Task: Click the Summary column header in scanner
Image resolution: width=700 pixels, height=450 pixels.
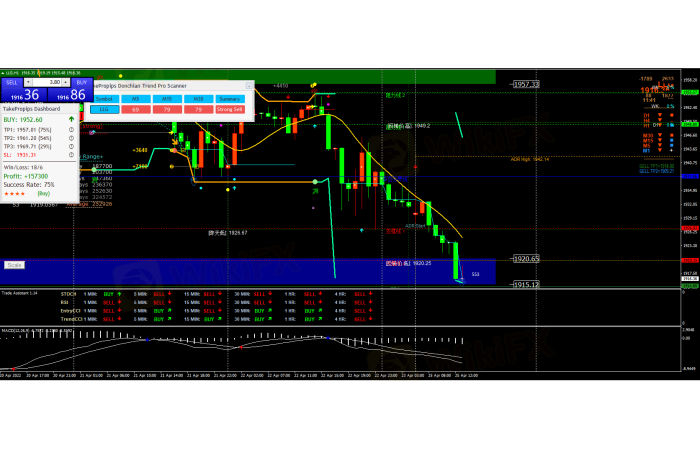Action: [229, 98]
